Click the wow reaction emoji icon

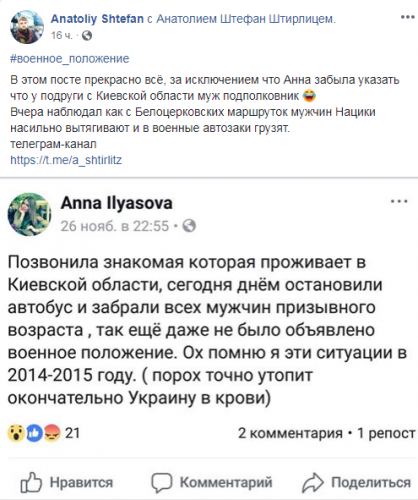[x=16, y=433]
